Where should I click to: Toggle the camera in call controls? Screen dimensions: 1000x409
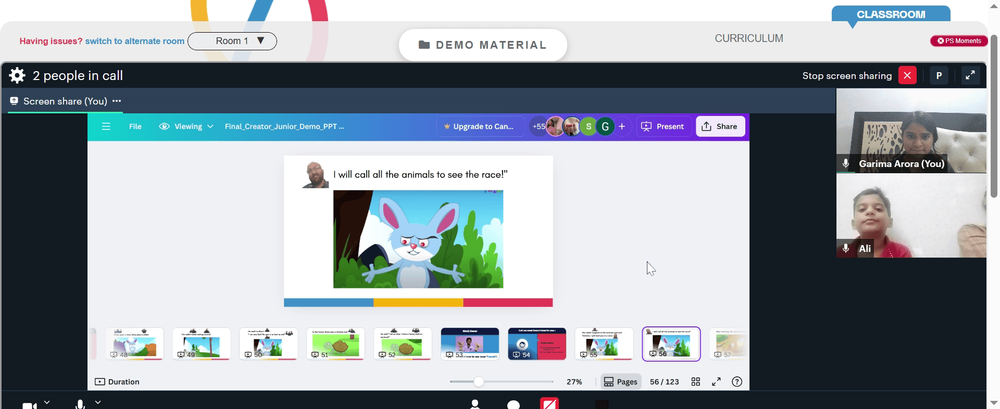[29, 405]
